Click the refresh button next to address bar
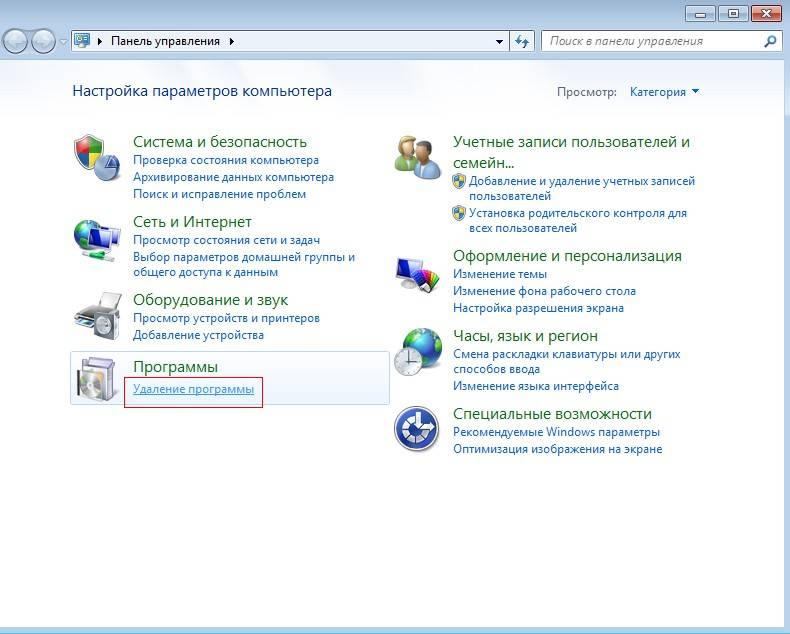Viewport: 790px width, 634px height. coord(522,41)
